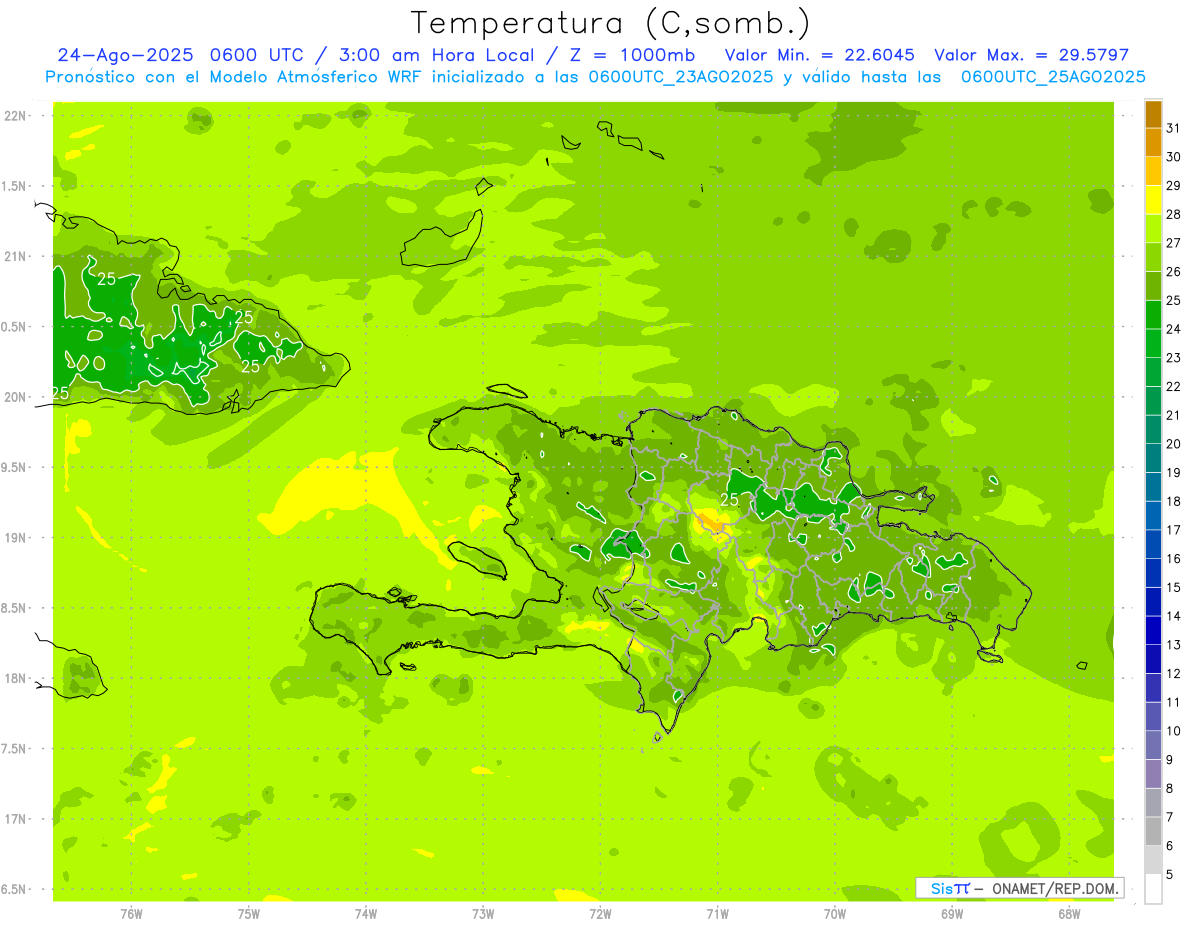Click the green swatch between 24 and 25
The height and width of the screenshot is (927, 1200).
coord(1153,315)
